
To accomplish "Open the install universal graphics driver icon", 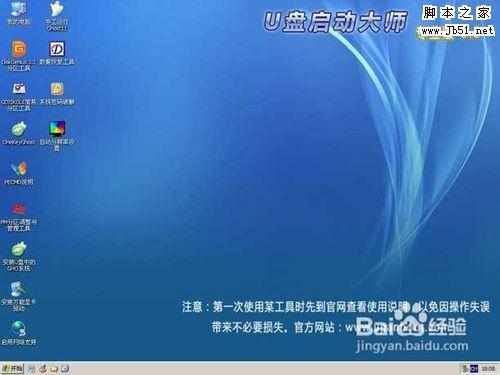I will [x=19, y=297].
